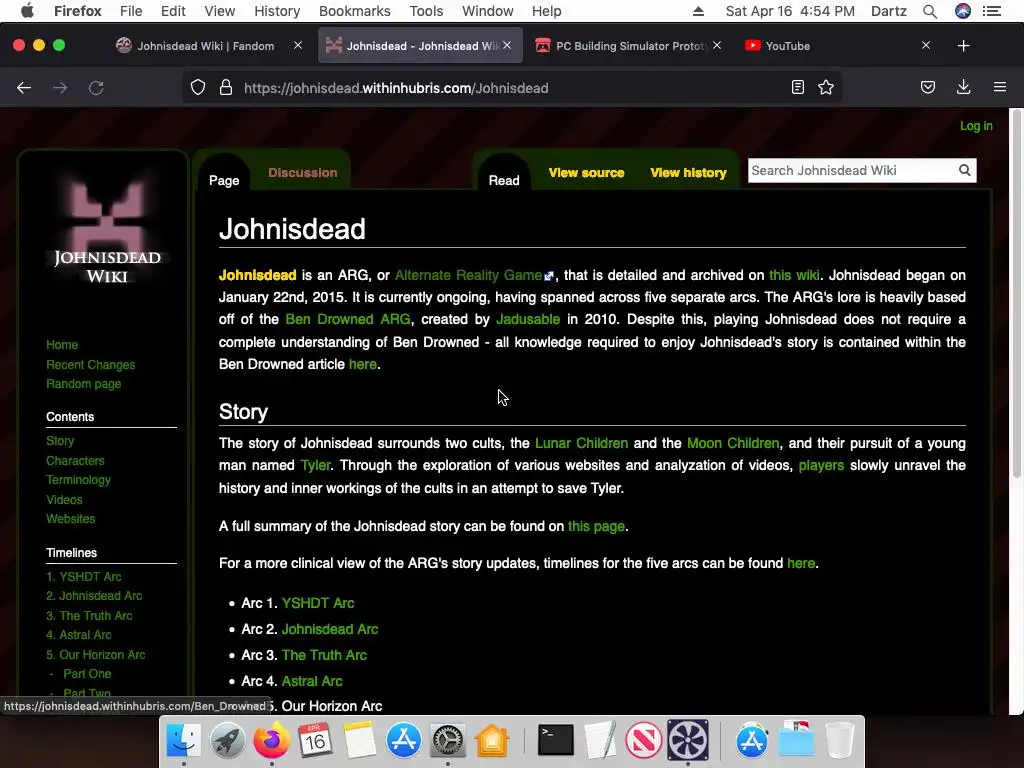Open Calendar from the Dock
Screen dimensions: 1024x768
pos(315,741)
